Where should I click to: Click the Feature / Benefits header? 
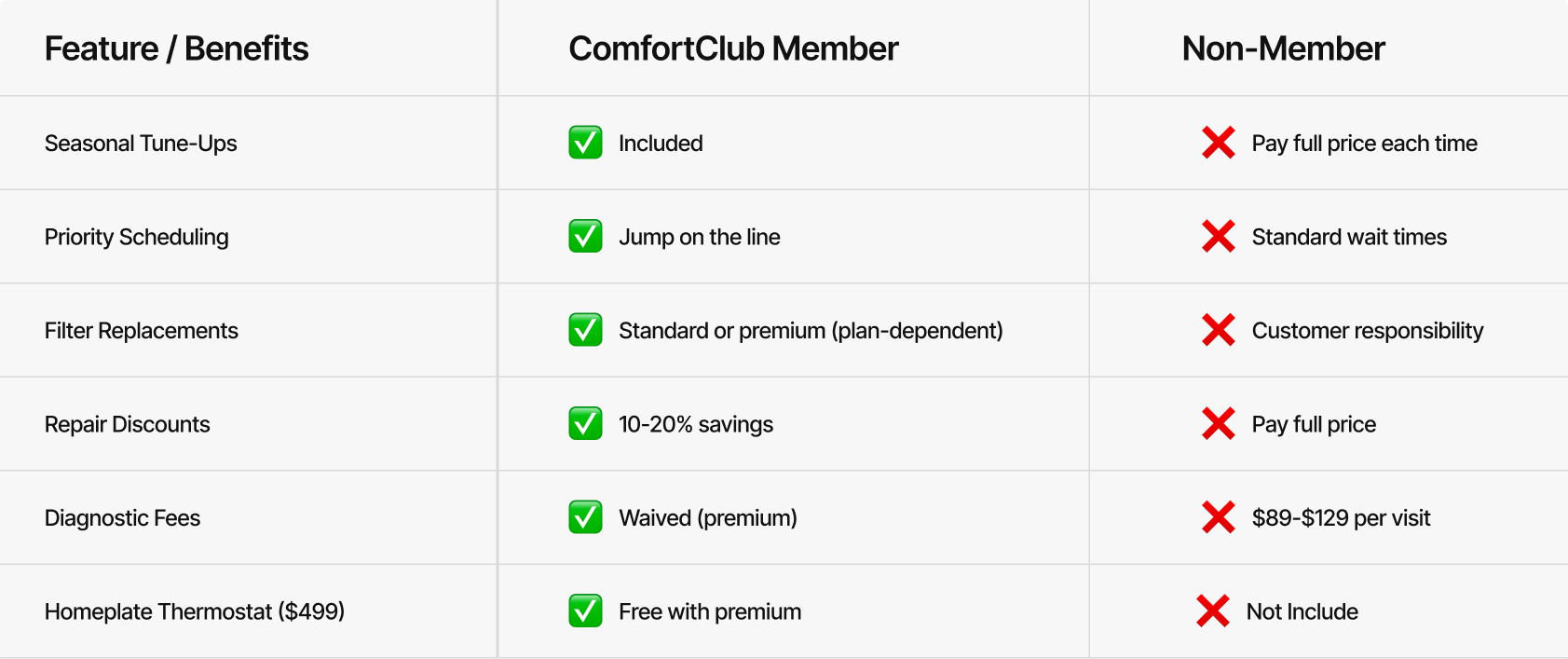point(176,48)
